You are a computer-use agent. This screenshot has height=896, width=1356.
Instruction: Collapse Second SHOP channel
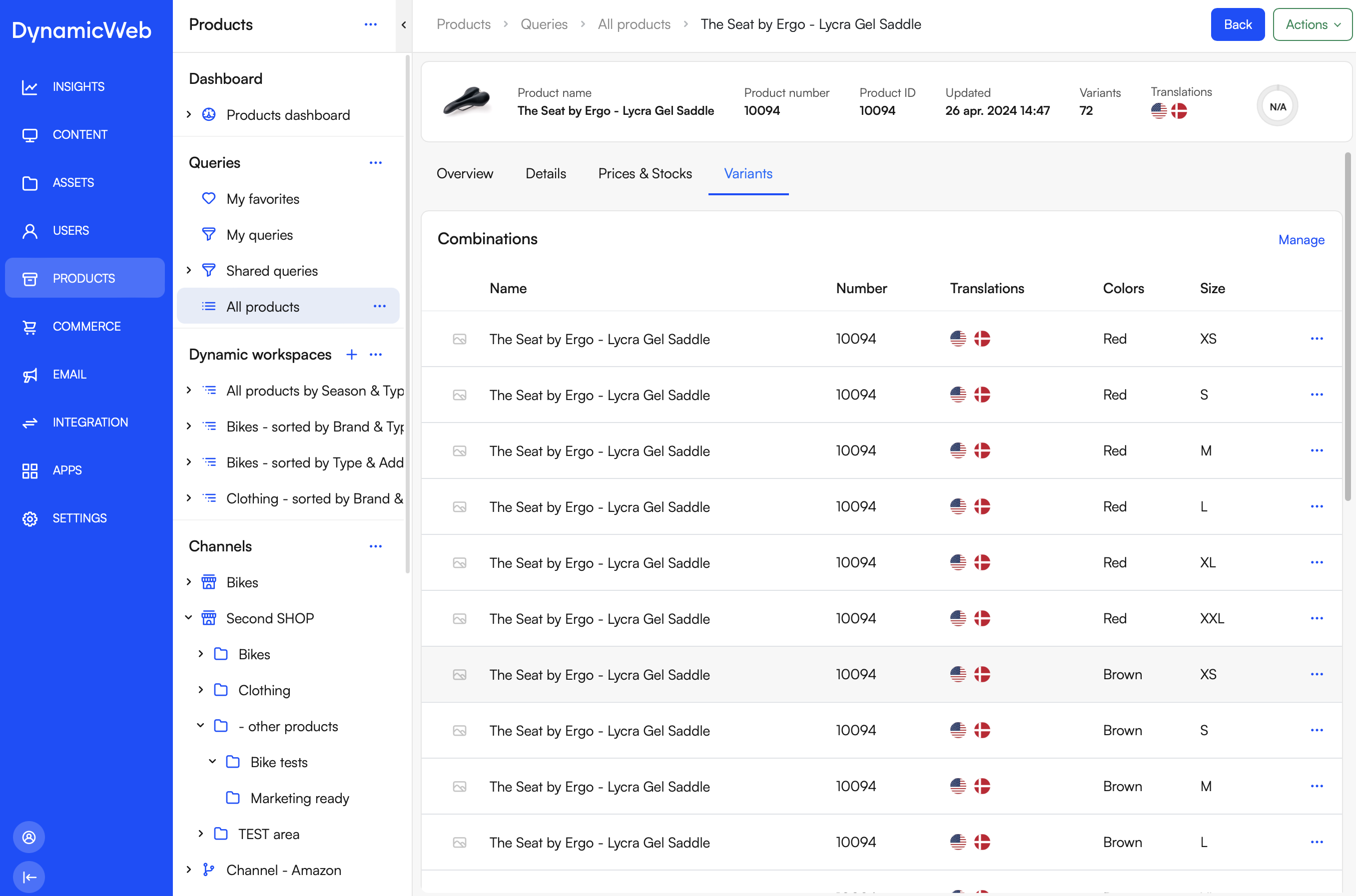[x=189, y=618]
